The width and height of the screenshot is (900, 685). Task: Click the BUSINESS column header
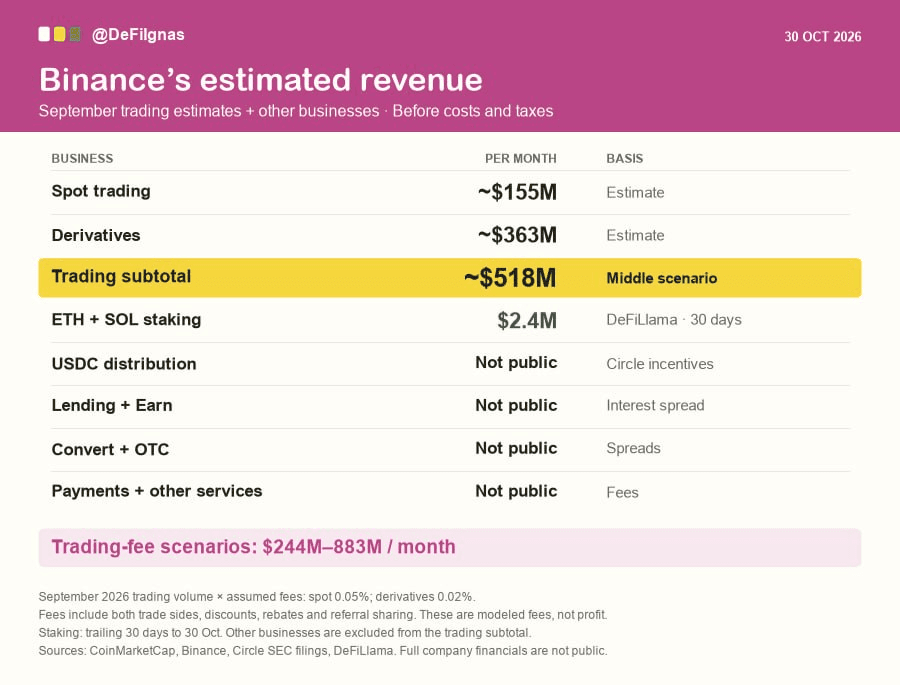coord(82,158)
